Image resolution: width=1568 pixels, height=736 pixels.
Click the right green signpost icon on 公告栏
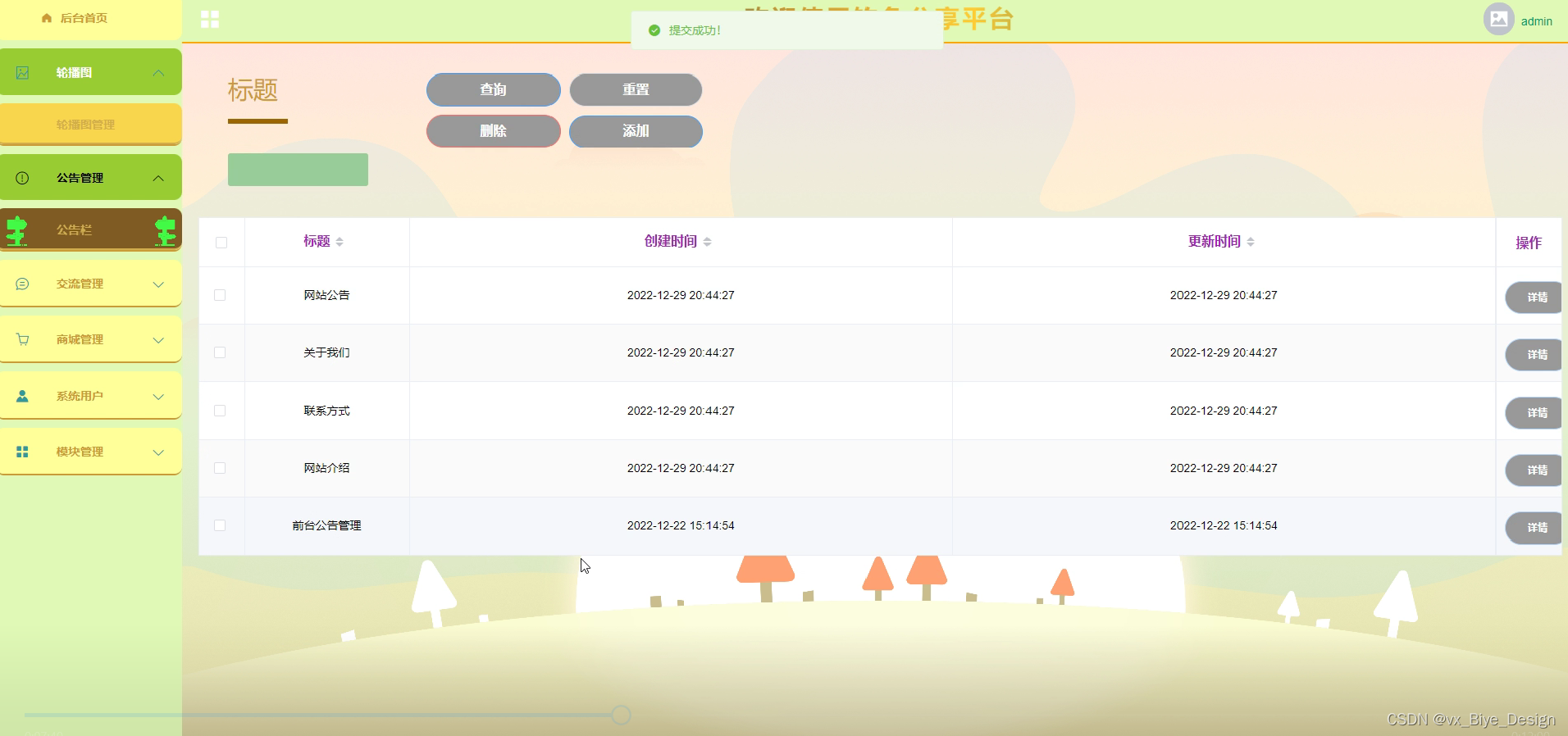(166, 231)
